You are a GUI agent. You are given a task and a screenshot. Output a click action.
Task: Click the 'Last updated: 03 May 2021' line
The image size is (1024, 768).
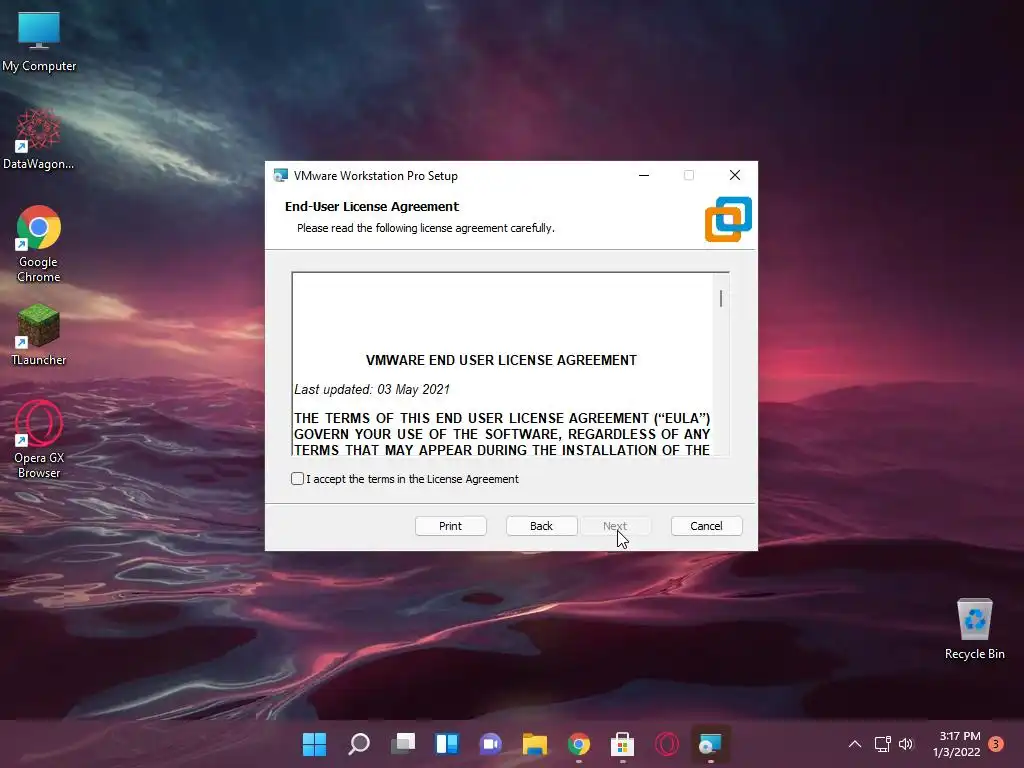(x=372, y=390)
